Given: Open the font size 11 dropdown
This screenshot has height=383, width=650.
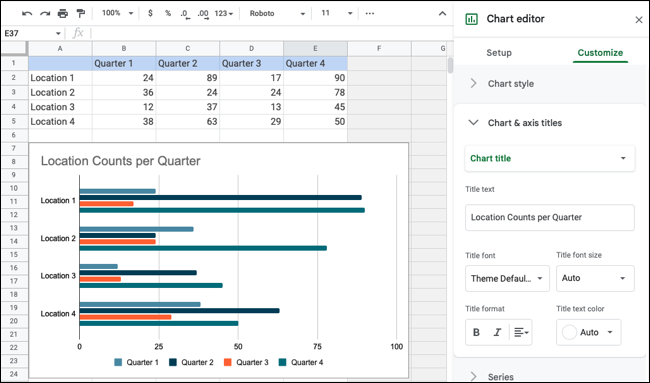Looking at the screenshot, I should click(x=337, y=13).
